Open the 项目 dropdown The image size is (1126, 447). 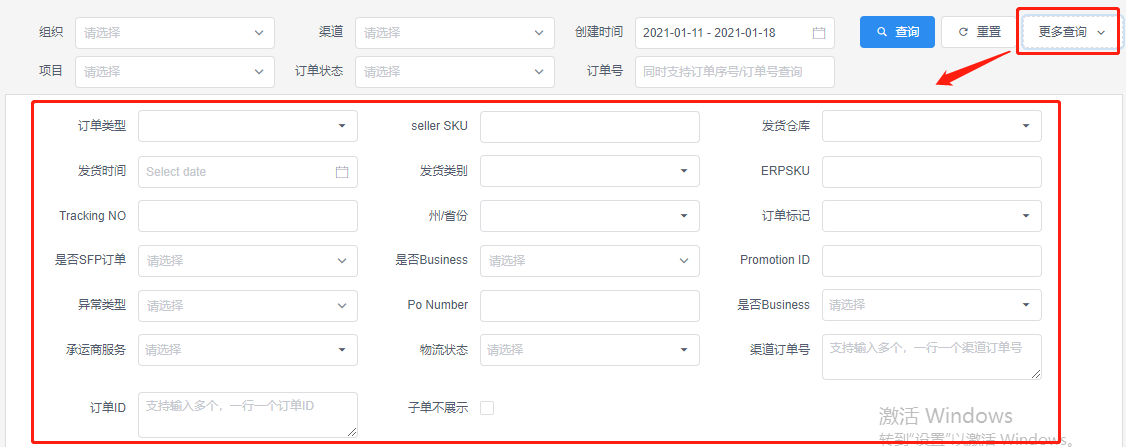[175, 72]
